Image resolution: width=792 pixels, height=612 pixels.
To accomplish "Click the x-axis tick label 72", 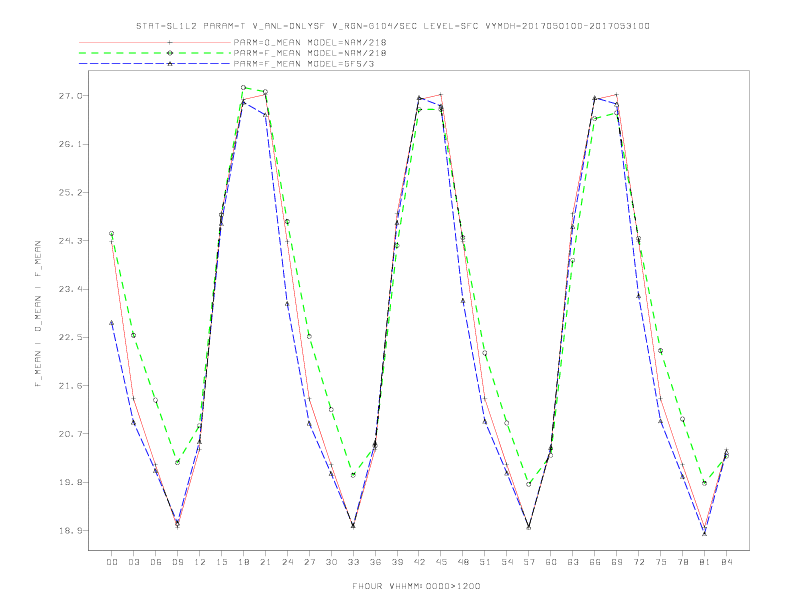I will point(638,562).
